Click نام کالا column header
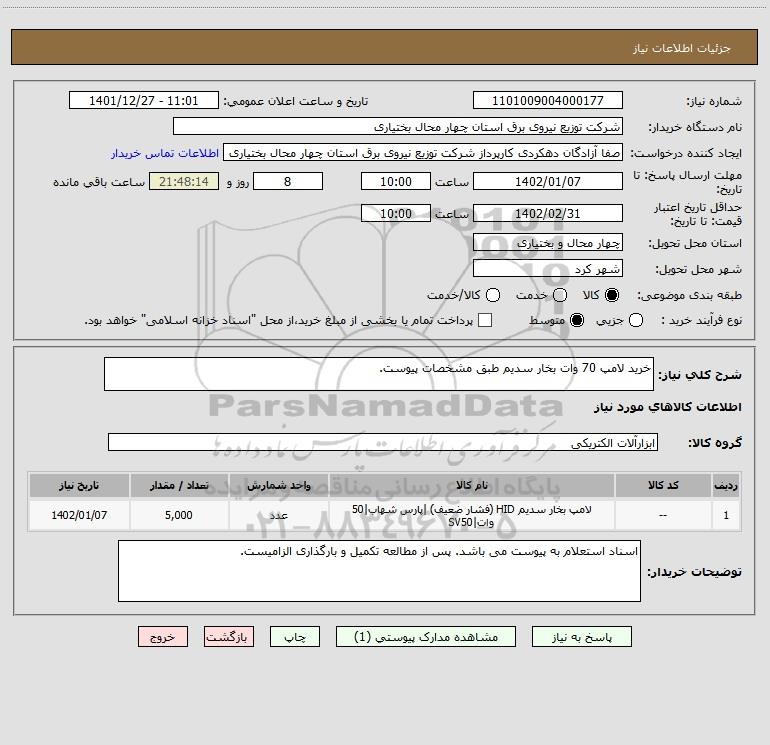This screenshot has width=770, height=745. pos(471,485)
